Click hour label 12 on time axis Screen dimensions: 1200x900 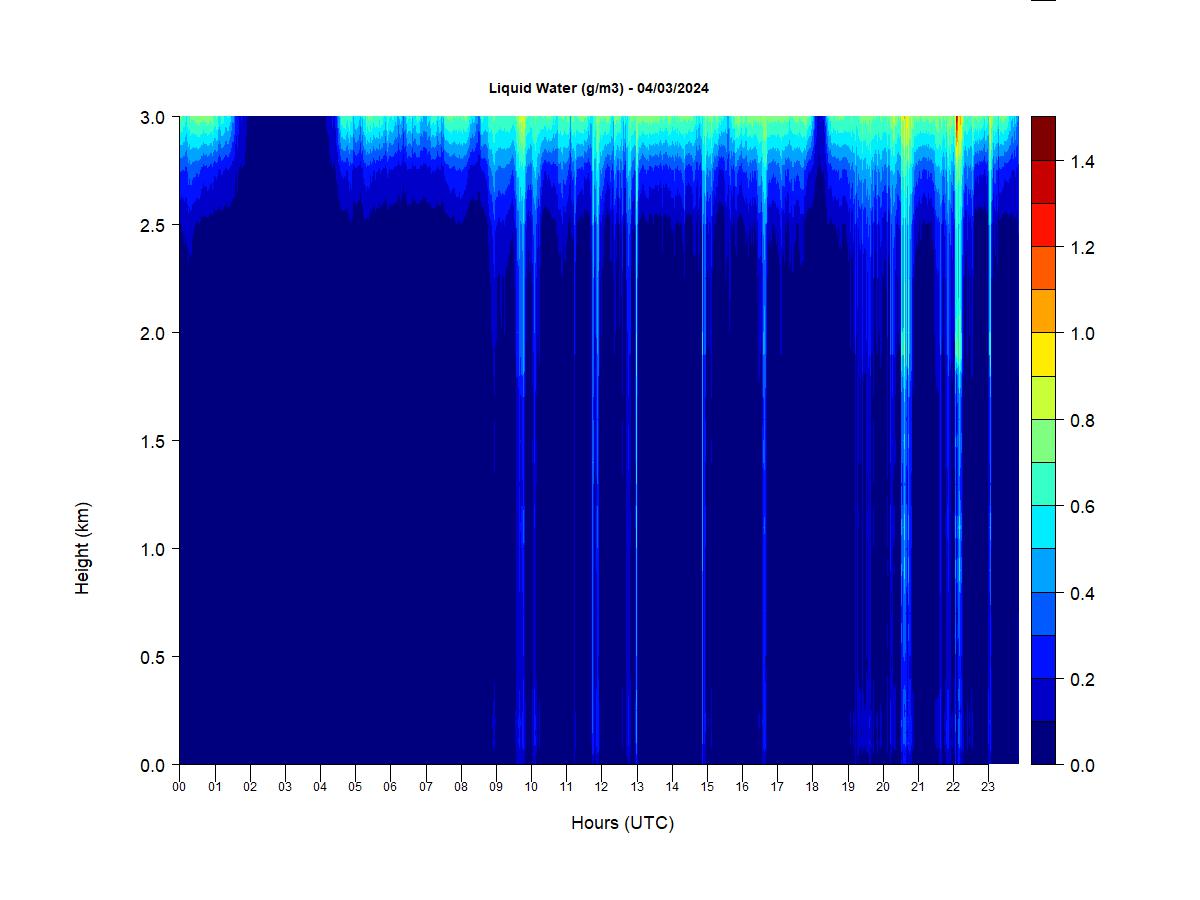(601, 787)
